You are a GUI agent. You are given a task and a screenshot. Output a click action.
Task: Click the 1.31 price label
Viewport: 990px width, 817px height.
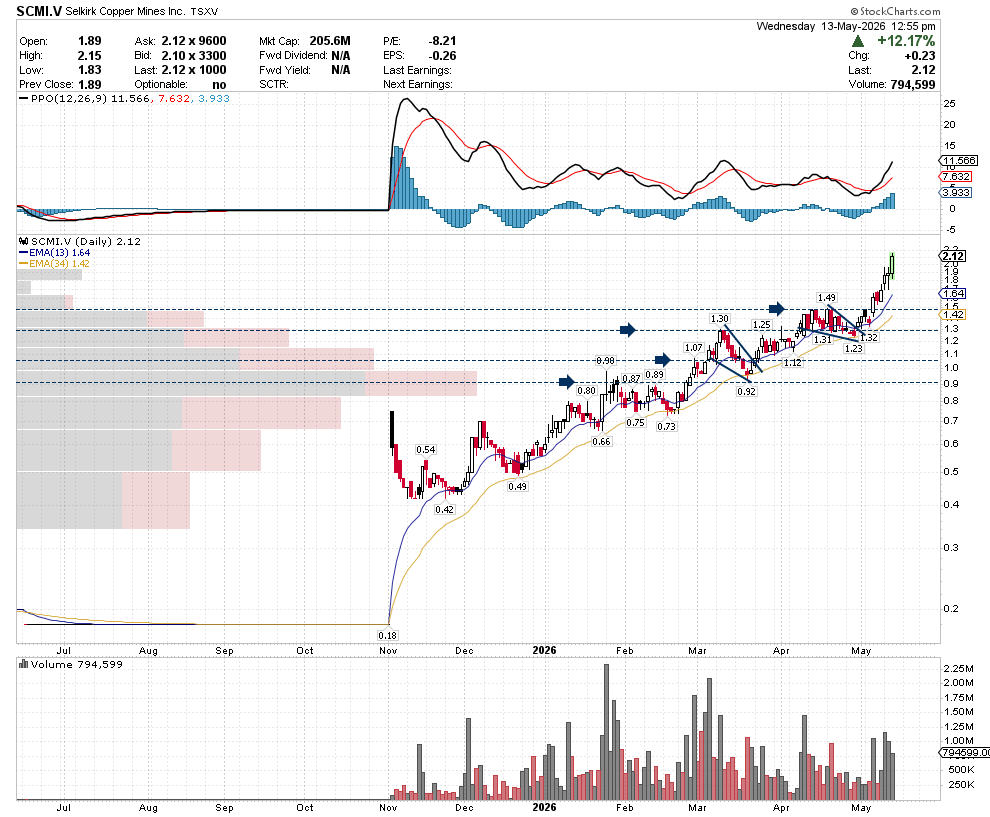[823, 339]
